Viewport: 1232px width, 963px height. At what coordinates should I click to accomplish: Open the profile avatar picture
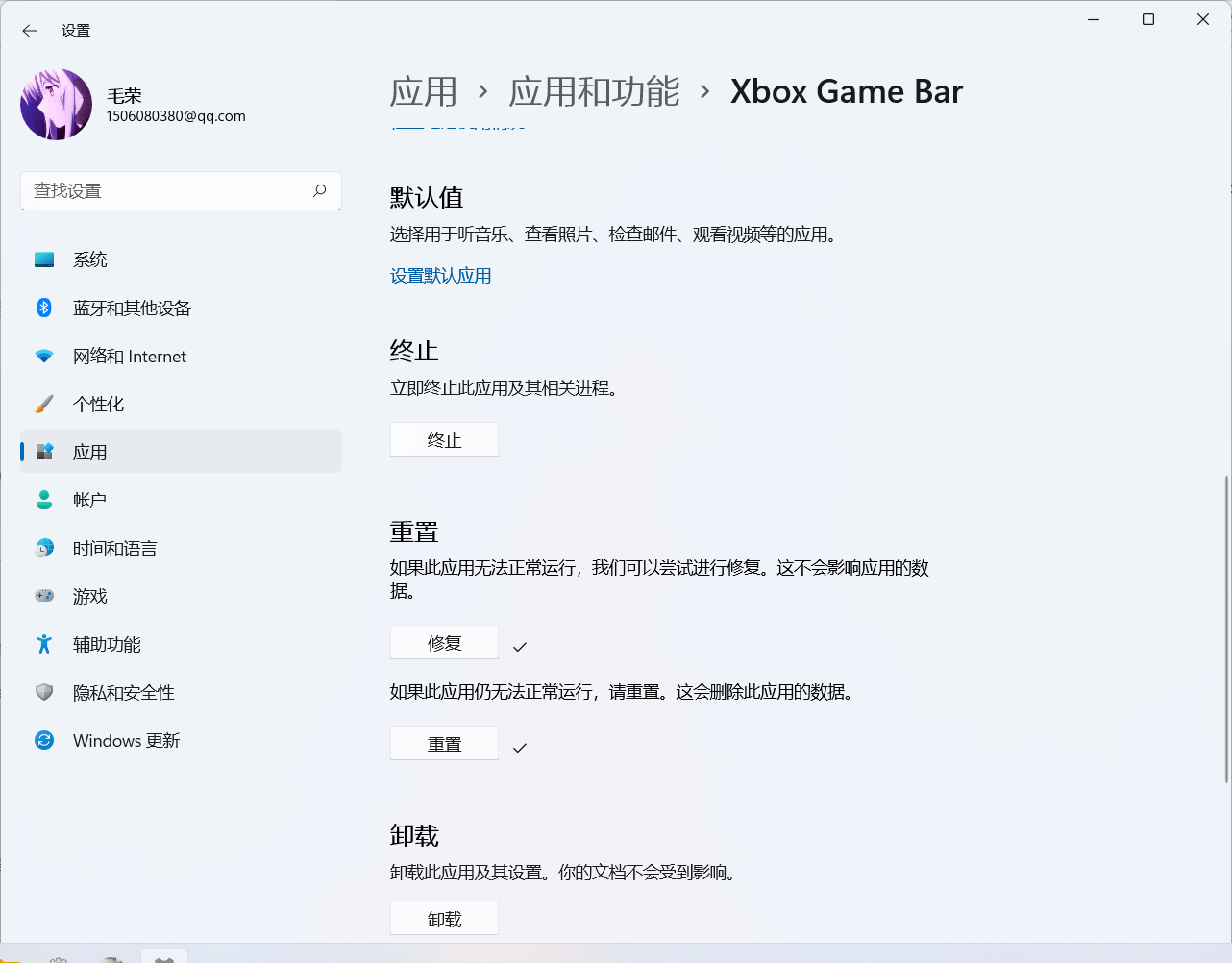[56, 104]
